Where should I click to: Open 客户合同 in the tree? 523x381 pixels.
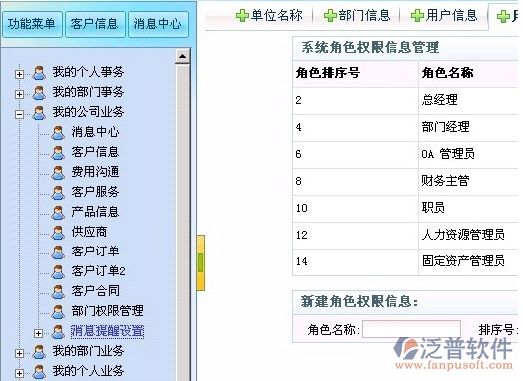point(95,291)
